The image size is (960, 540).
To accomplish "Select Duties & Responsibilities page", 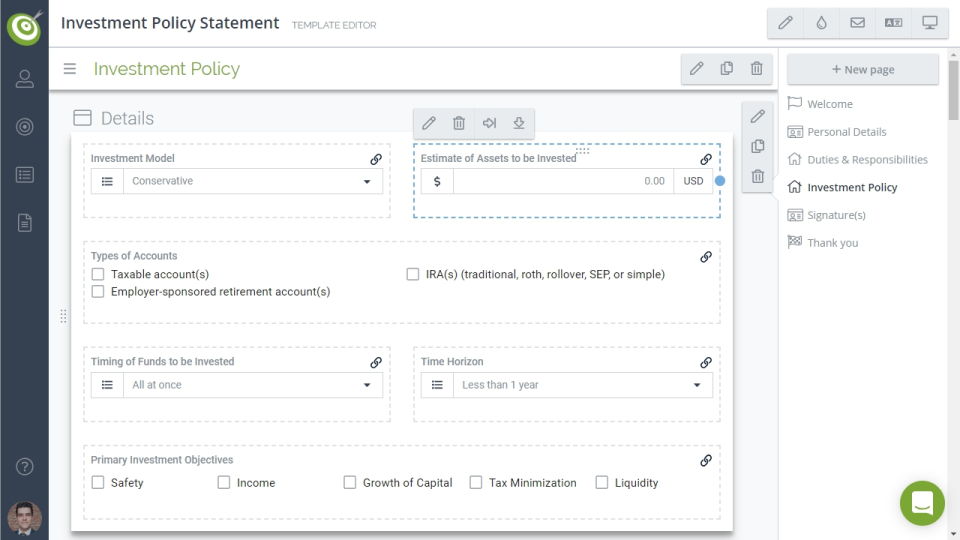I will click(867, 160).
